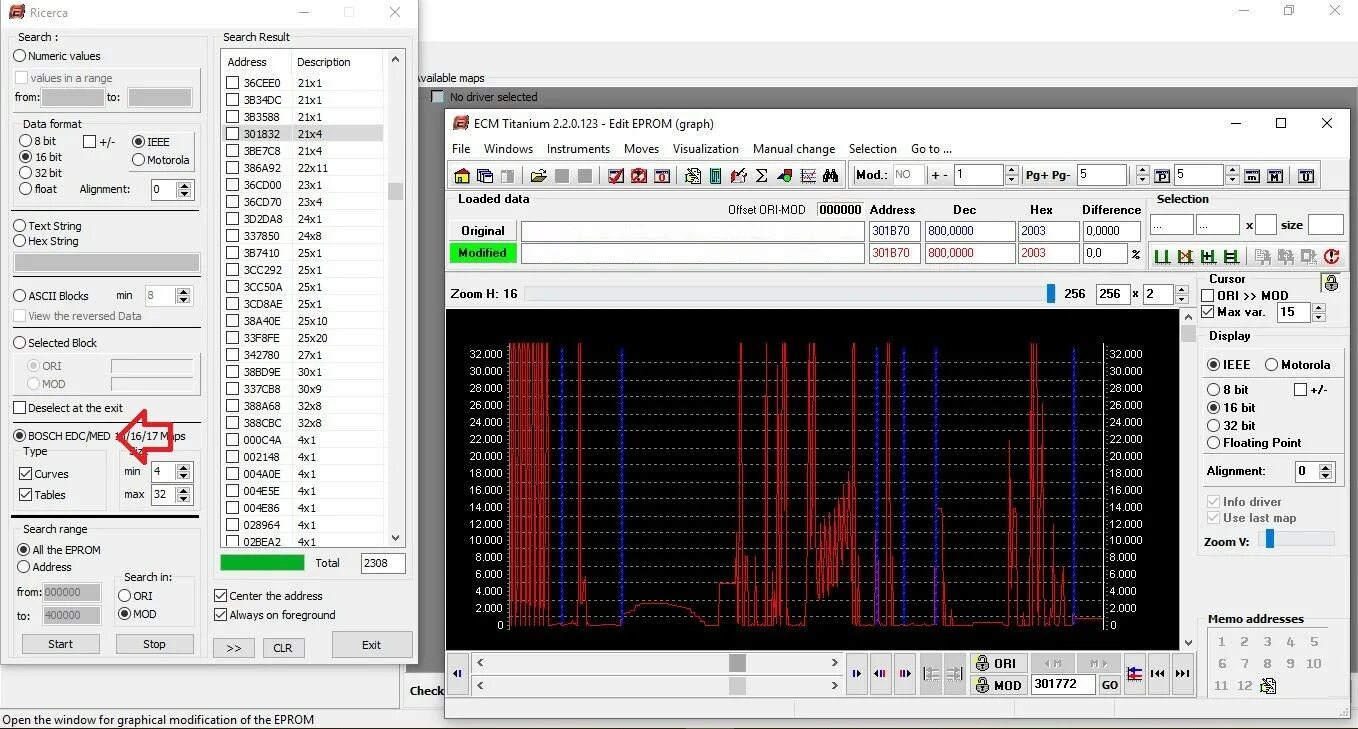This screenshot has width=1358, height=729.
Task: Uncheck the Tables type checkbox
Action: (x=26, y=494)
